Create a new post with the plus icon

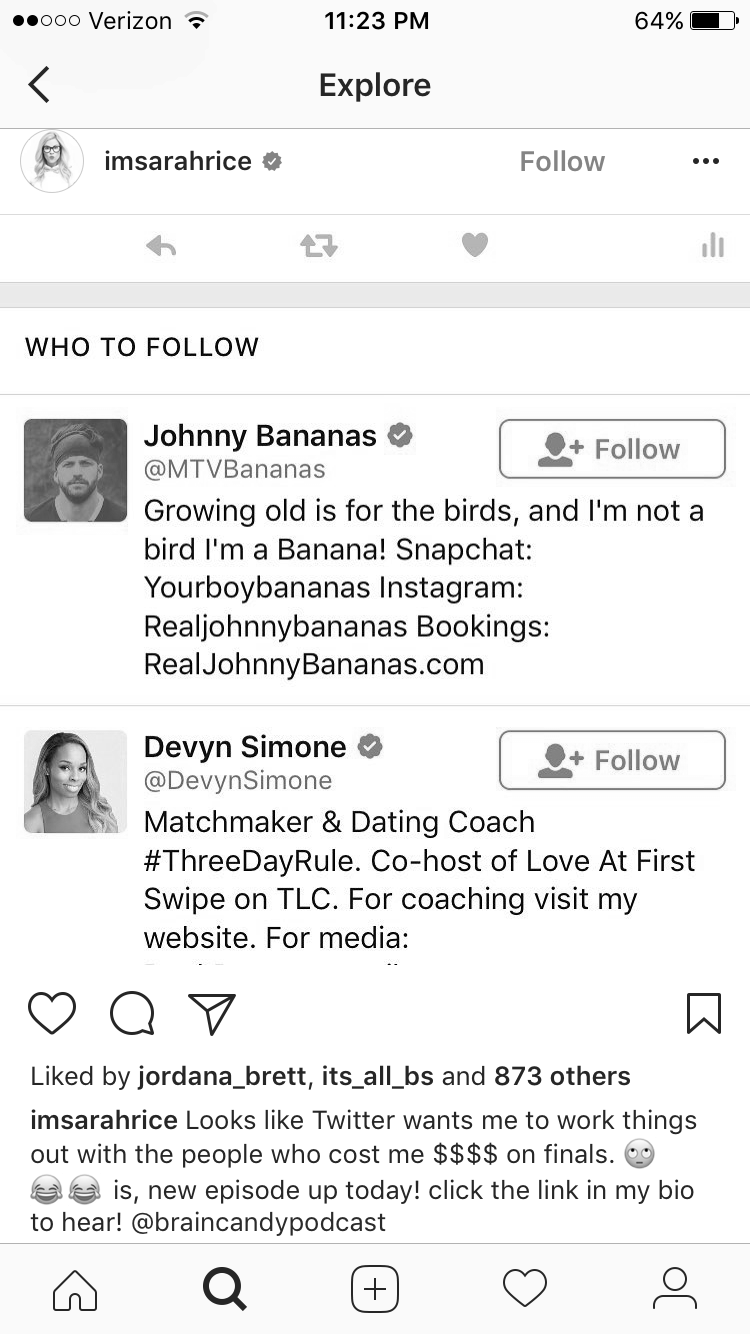coord(375,1289)
